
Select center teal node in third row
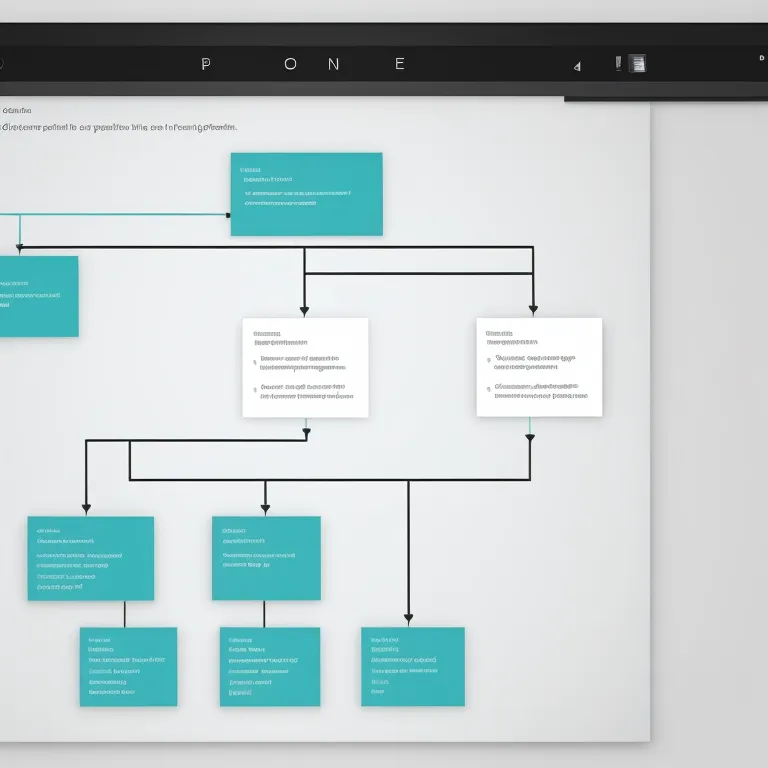[x=266, y=558]
